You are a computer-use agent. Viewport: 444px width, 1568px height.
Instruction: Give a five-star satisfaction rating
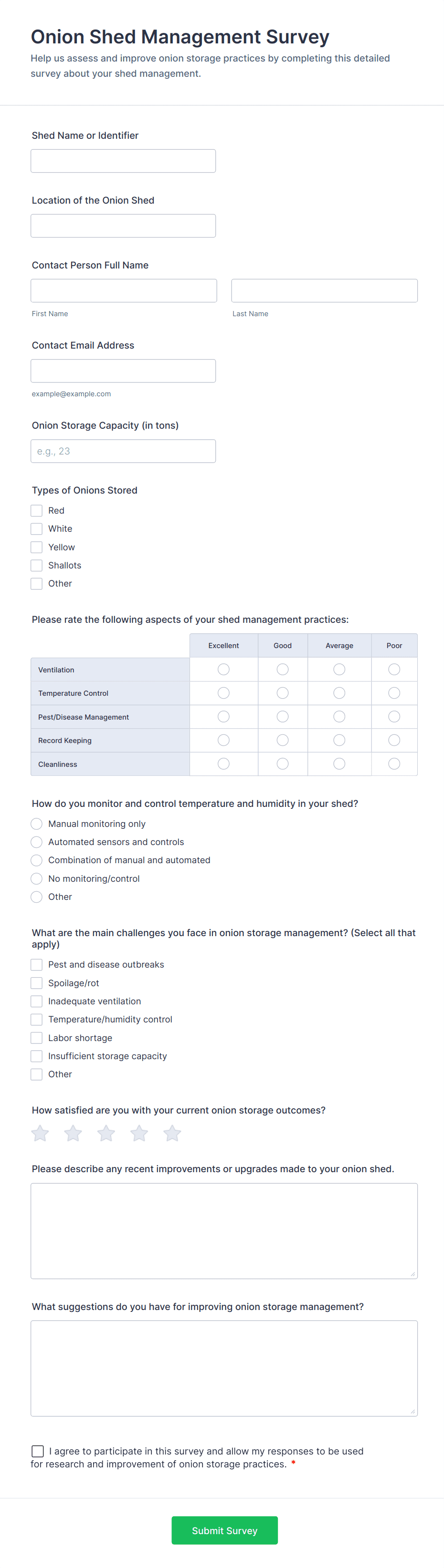point(172,1133)
